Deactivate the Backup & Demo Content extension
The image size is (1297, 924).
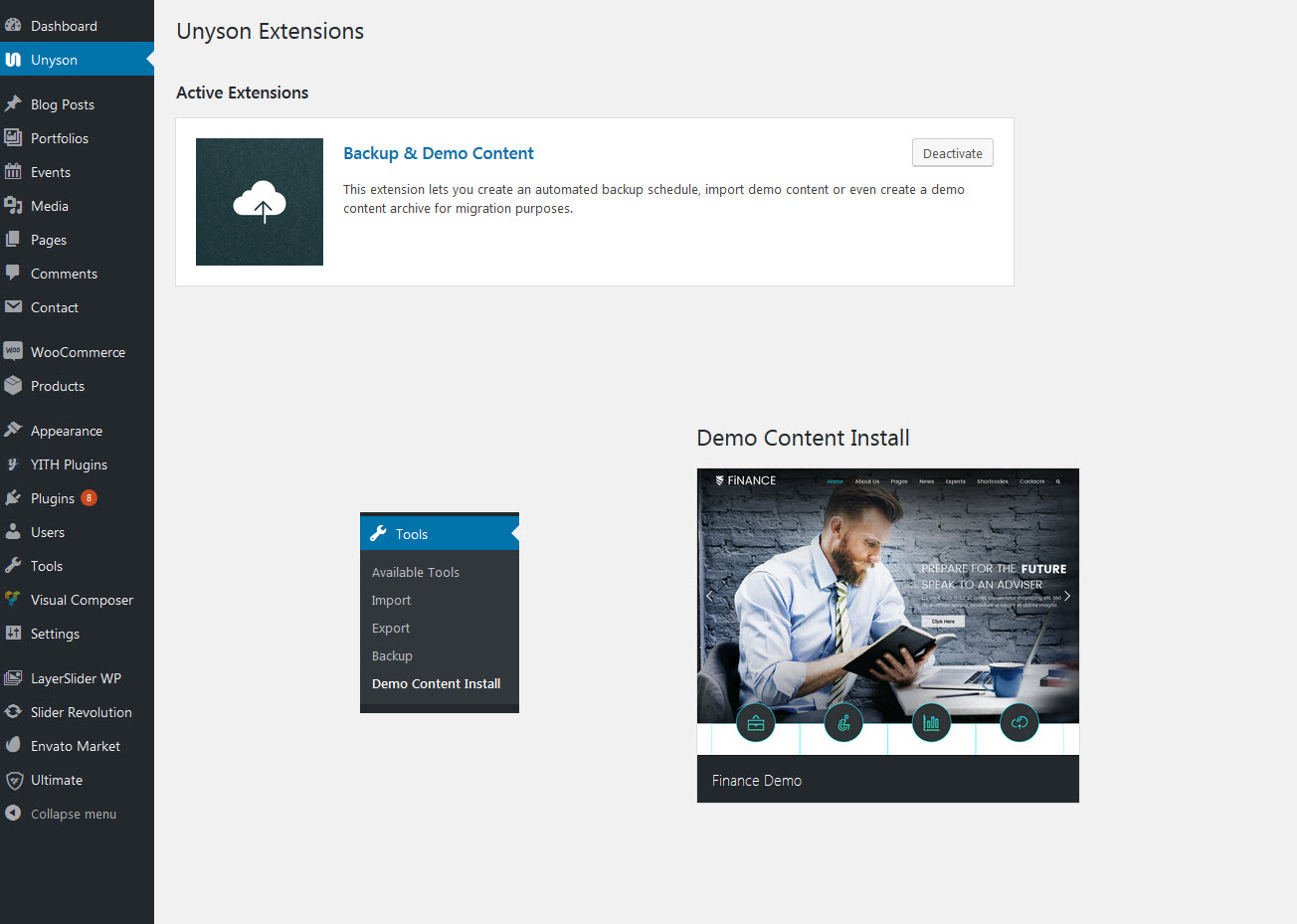[952, 153]
